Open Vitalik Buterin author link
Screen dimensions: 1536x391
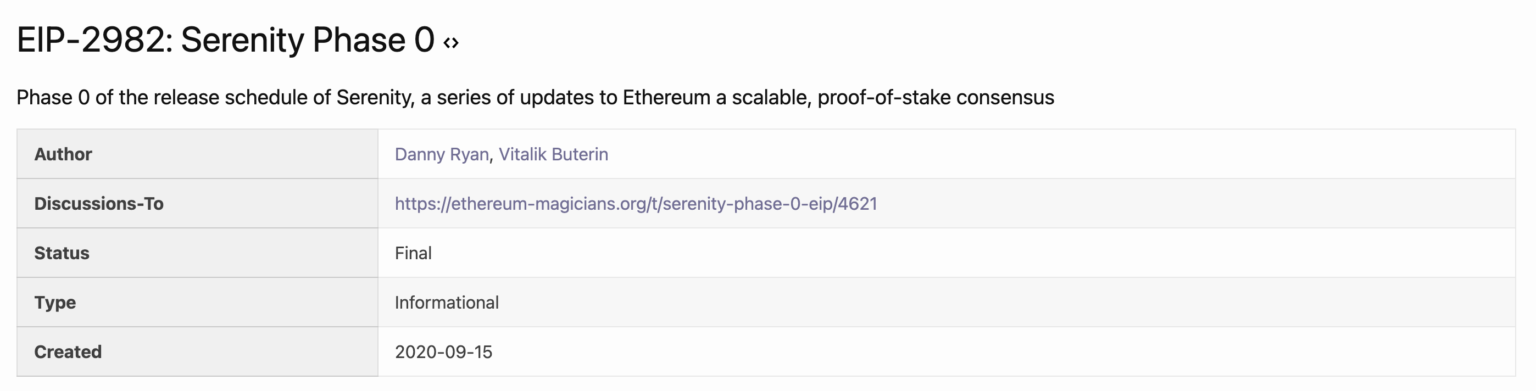[x=553, y=154]
